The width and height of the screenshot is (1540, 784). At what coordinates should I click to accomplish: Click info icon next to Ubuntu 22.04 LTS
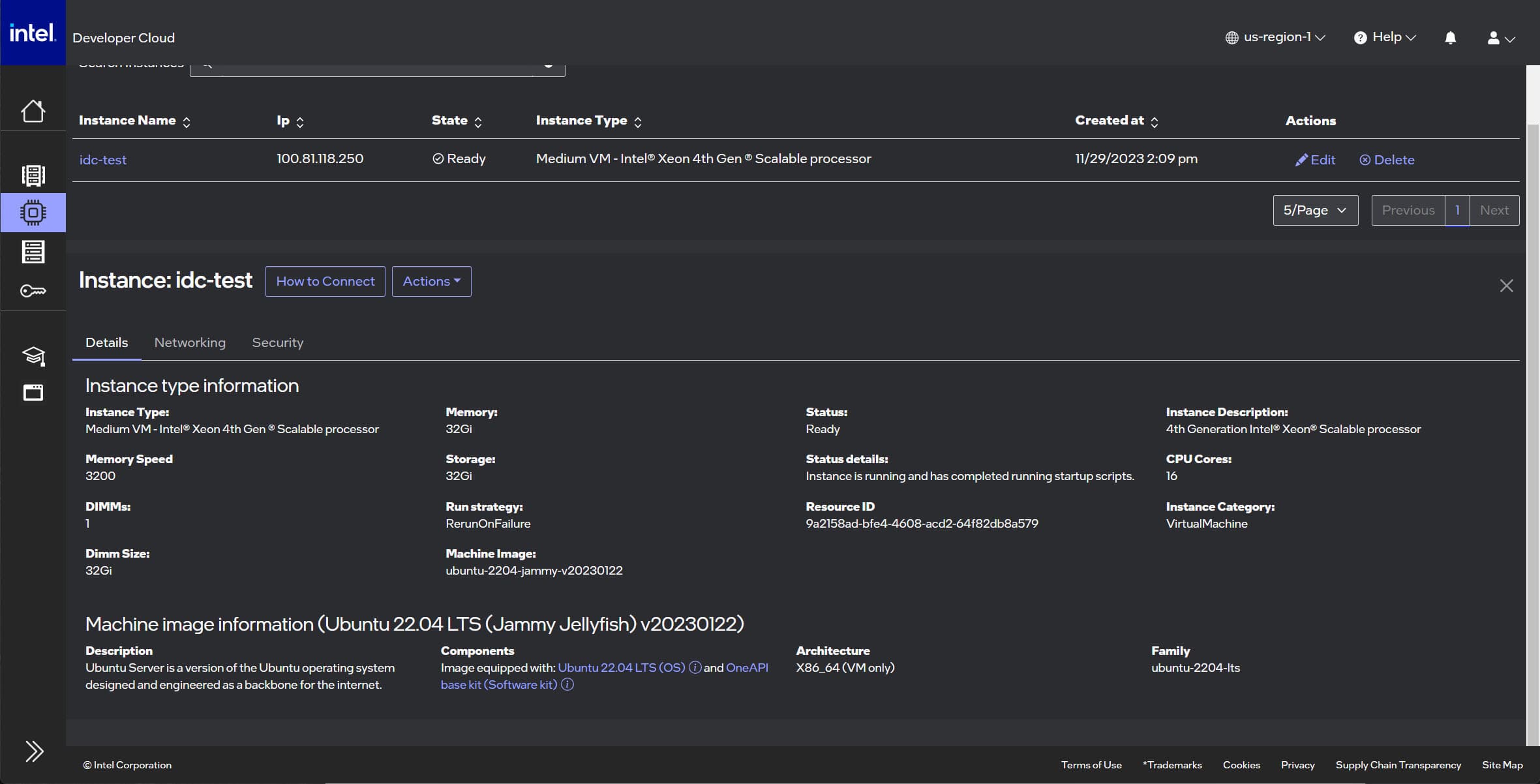pos(695,667)
